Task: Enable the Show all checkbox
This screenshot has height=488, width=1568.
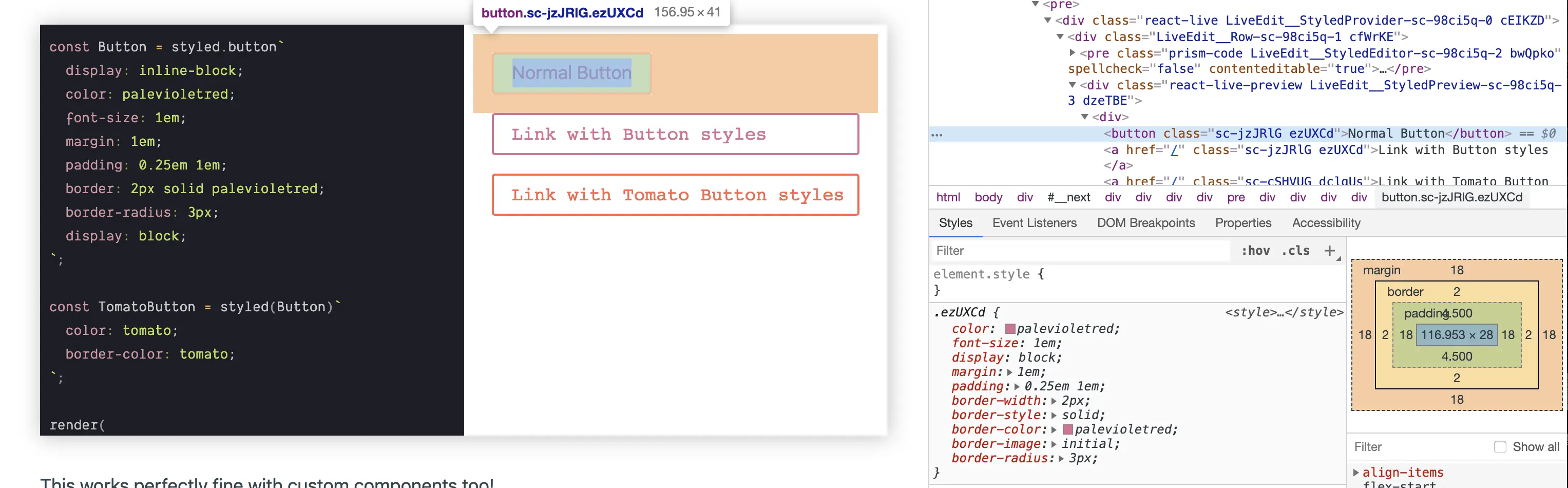Action: coord(1500,446)
